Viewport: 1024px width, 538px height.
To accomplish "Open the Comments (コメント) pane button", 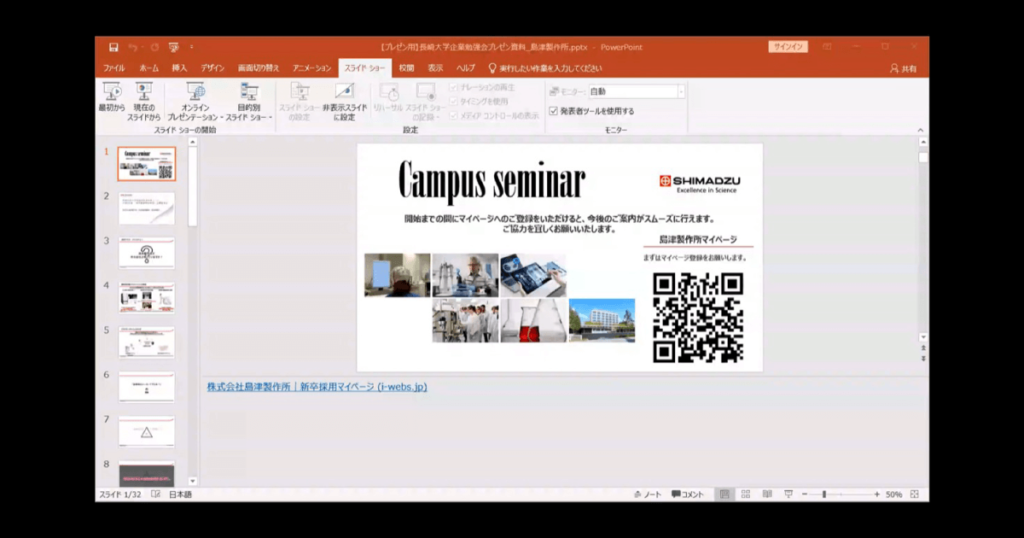I will tap(688, 494).
